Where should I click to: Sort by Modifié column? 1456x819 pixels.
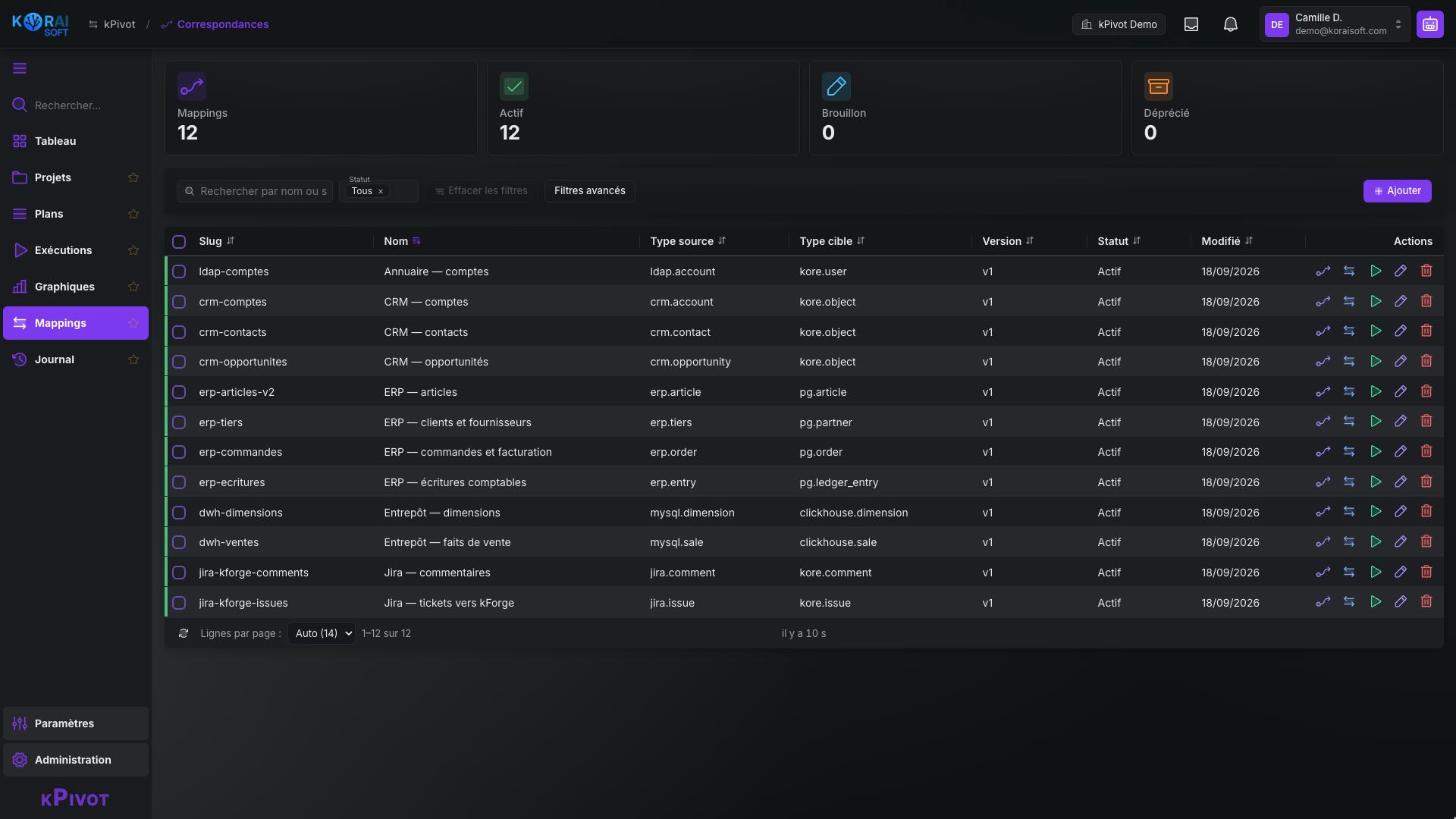point(1227,241)
